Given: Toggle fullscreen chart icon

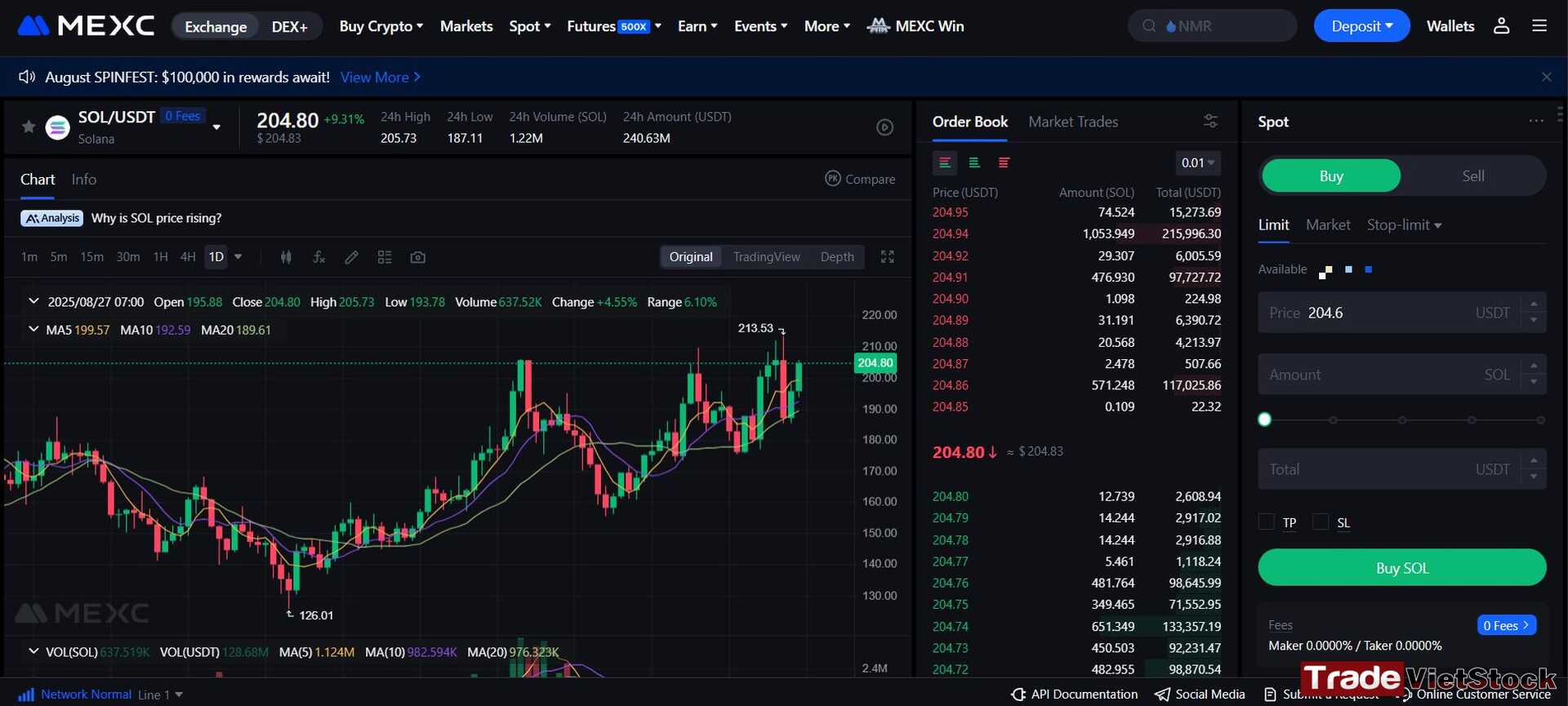Looking at the screenshot, I should coord(887,257).
